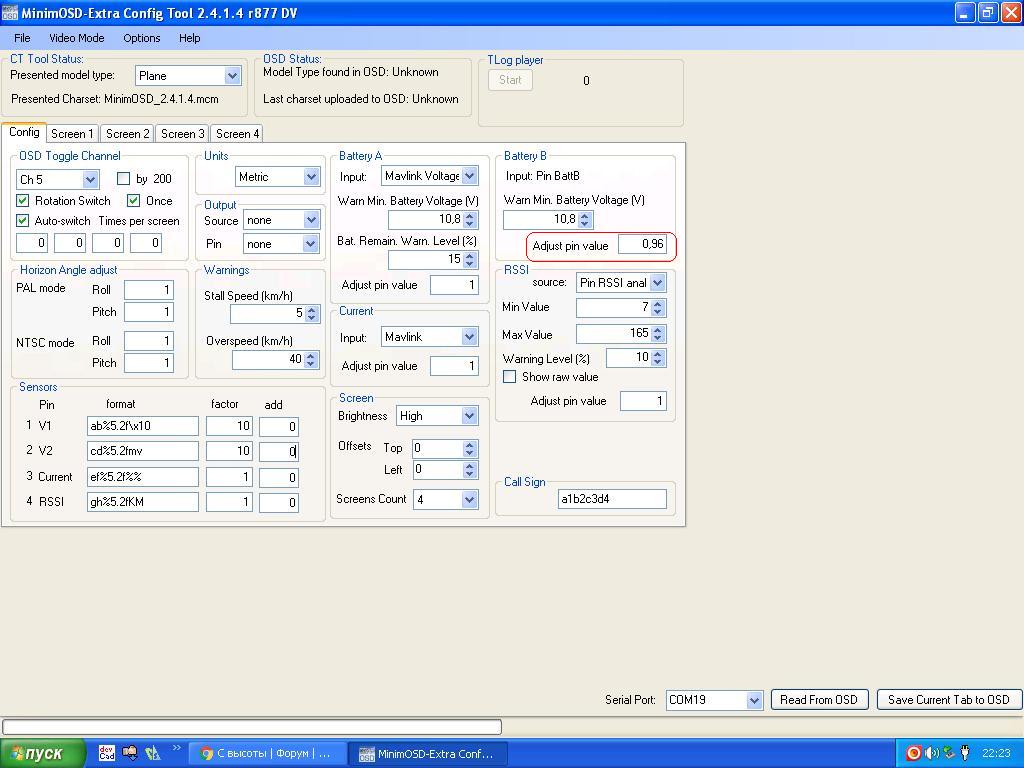Uncheck the Auto-switch checkbox

coord(23,221)
